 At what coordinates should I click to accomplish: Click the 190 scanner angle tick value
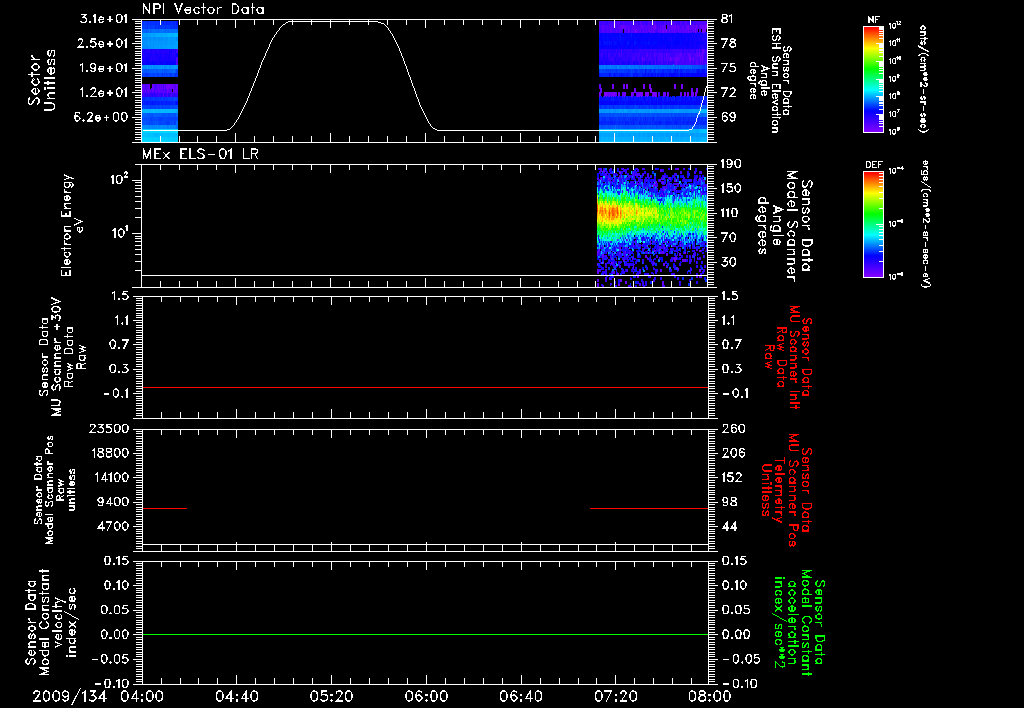point(731,164)
